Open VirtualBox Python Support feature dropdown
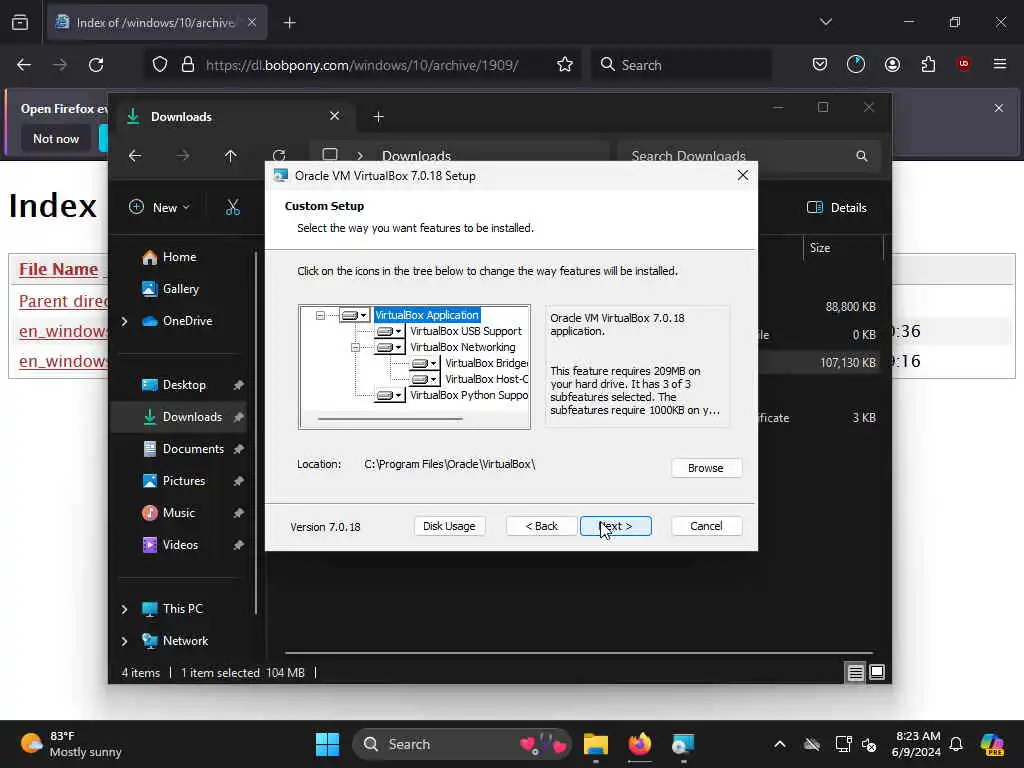The height and width of the screenshot is (768, 1024). click(389, 396)
